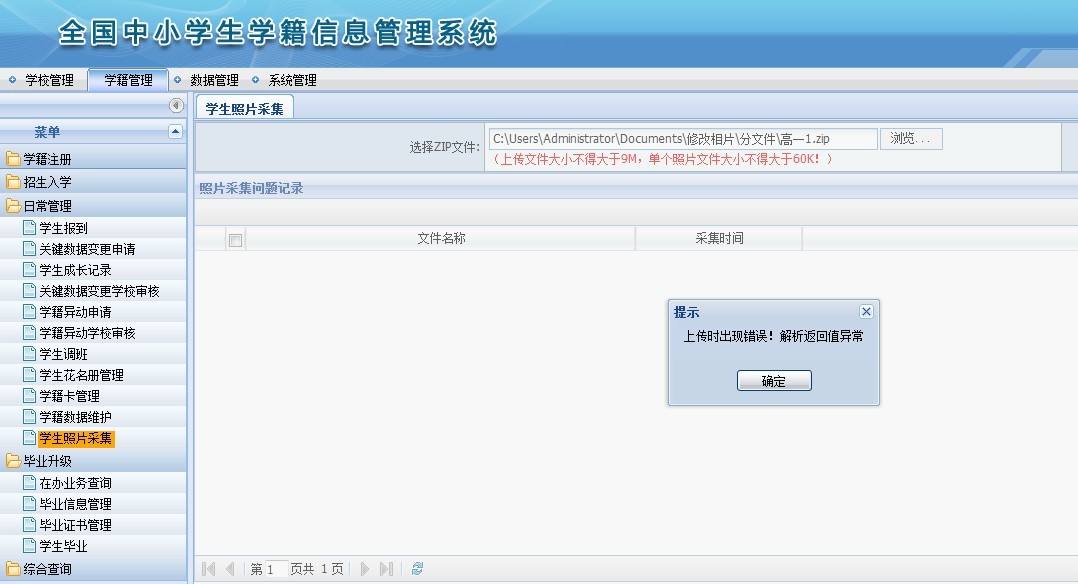Open 学生成长记录 item
1078x584 pixels.
click(x=75, y=270)
